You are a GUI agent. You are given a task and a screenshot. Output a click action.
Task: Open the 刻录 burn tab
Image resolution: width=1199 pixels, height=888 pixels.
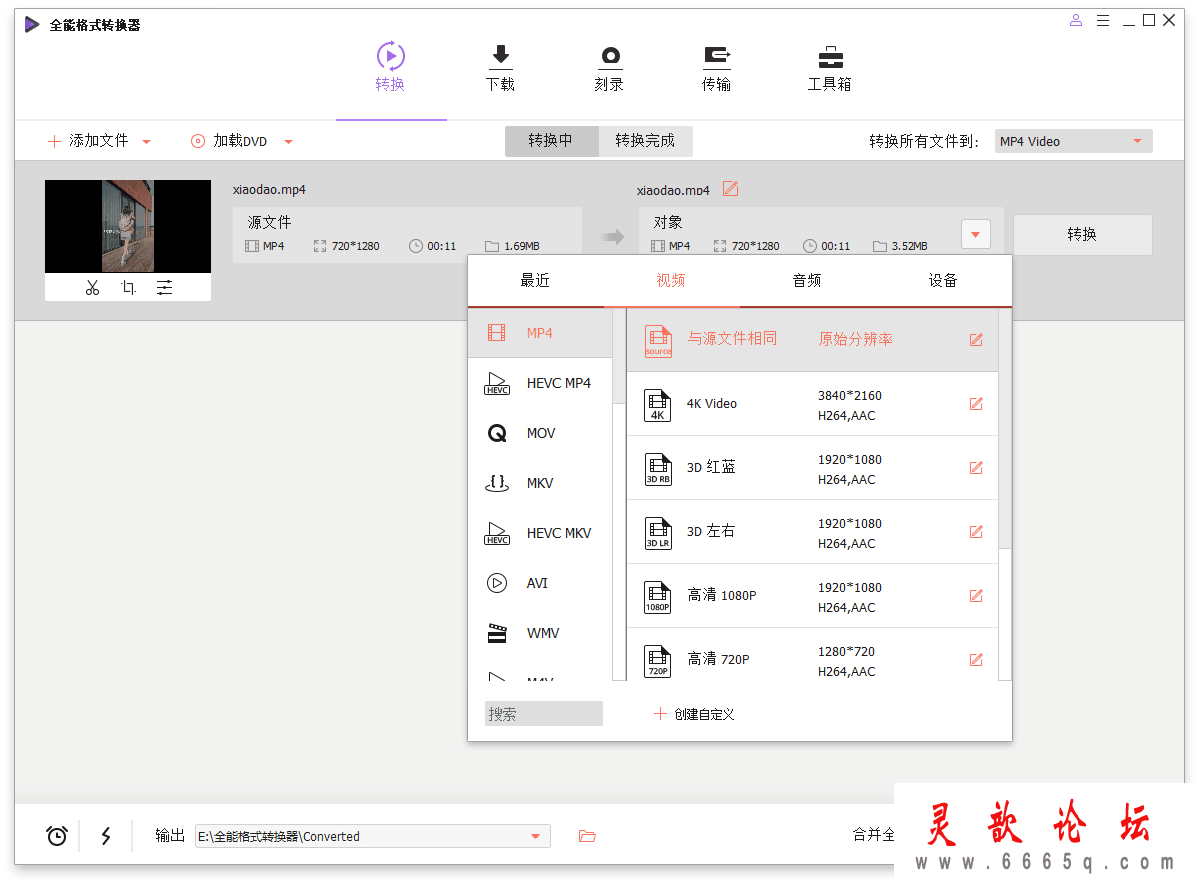pos(609,67)
